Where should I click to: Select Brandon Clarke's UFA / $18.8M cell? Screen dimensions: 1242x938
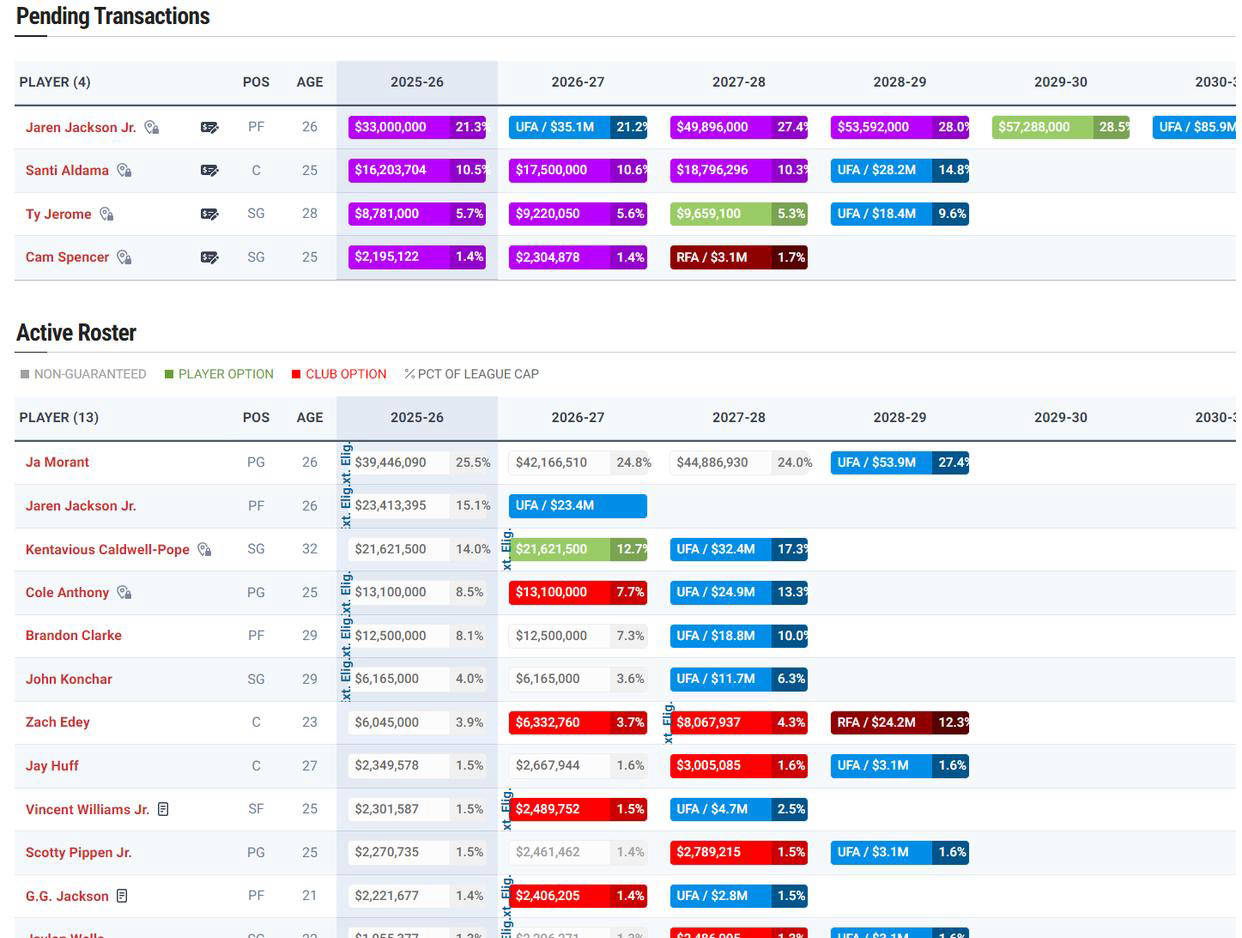739,635
